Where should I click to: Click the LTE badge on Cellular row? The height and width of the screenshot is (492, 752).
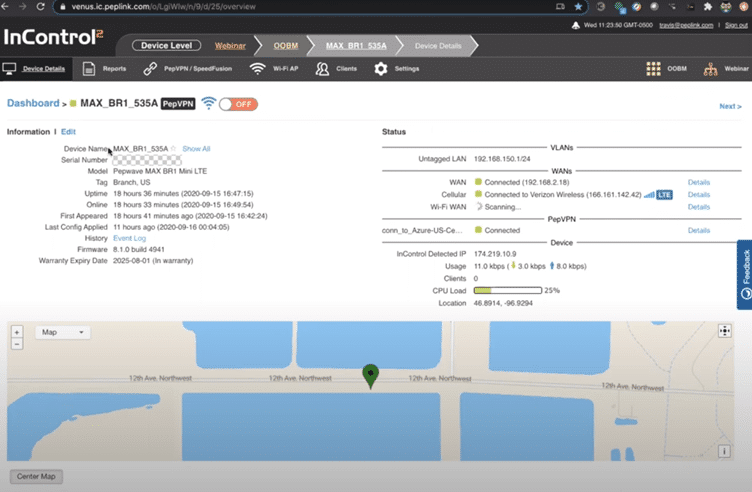664,195
